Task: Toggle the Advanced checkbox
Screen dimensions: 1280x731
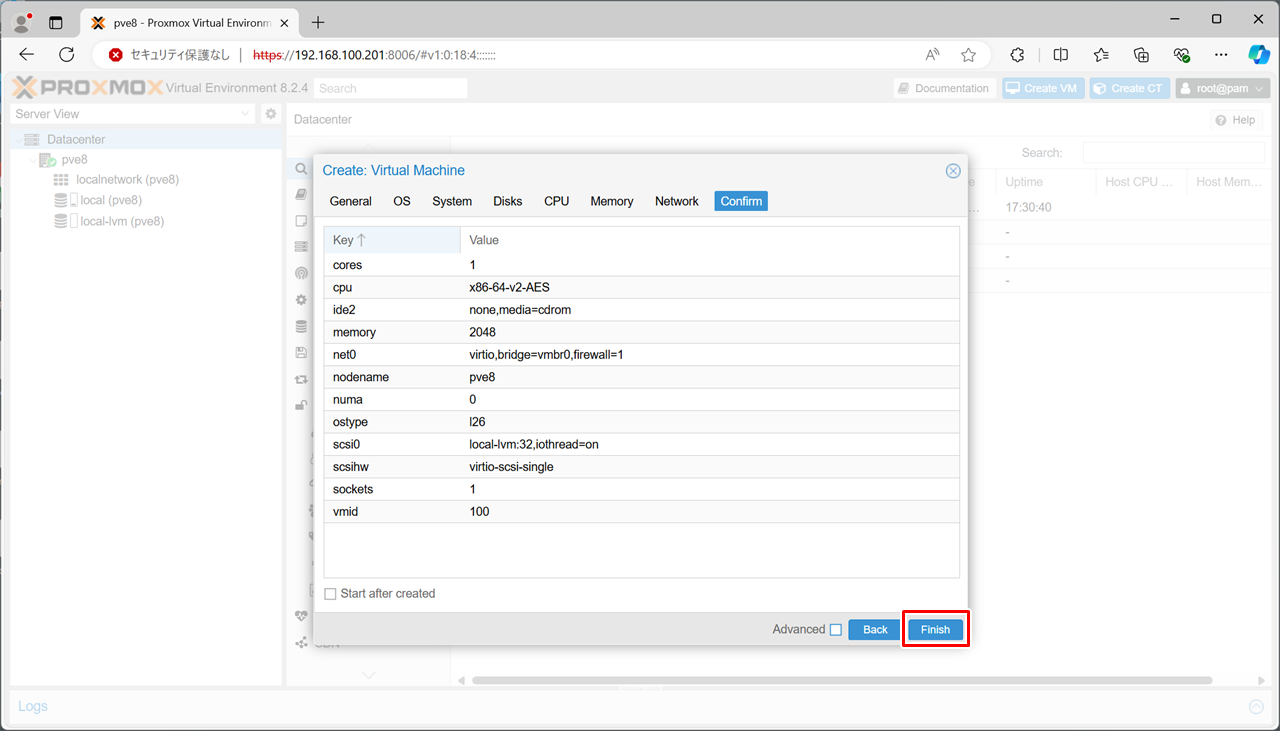Action: point(836,630)
